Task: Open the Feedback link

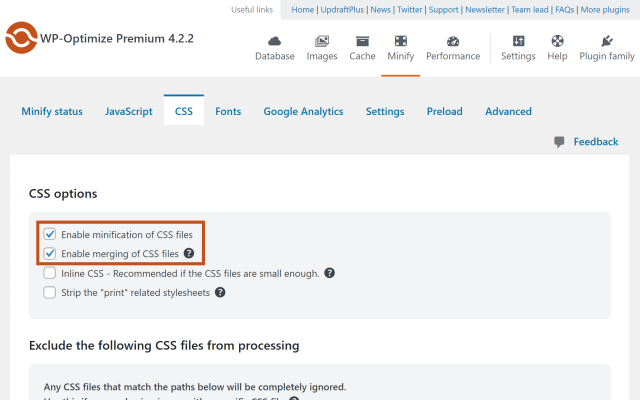Action: coord(596,142)
